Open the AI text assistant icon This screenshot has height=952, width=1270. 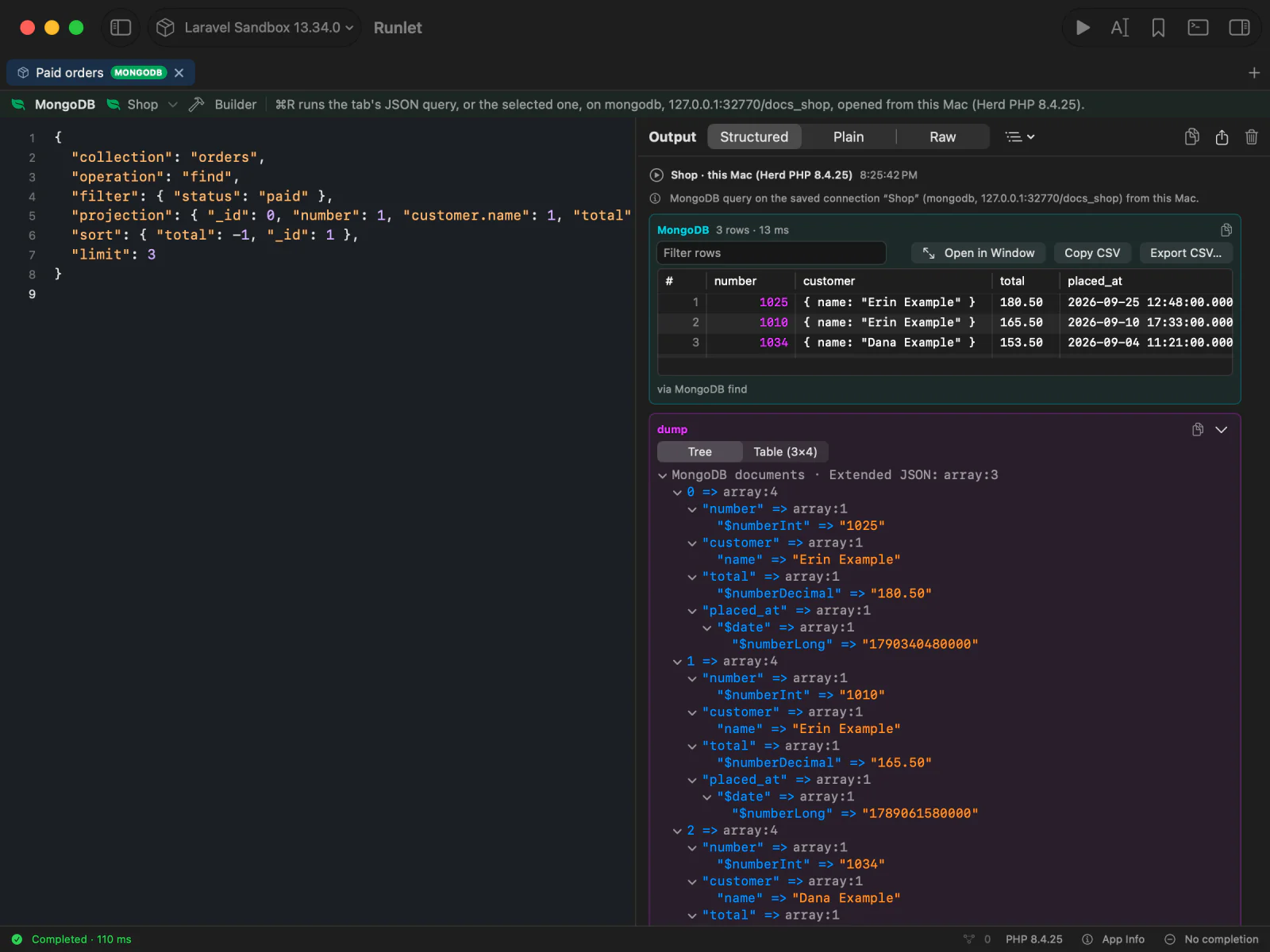(x=1120, y=28)
